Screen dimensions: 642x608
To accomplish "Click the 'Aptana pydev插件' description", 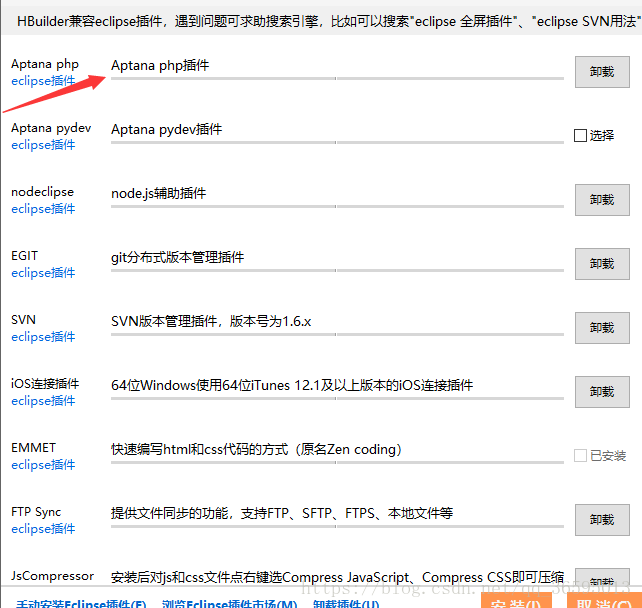I will pos(166,130).
